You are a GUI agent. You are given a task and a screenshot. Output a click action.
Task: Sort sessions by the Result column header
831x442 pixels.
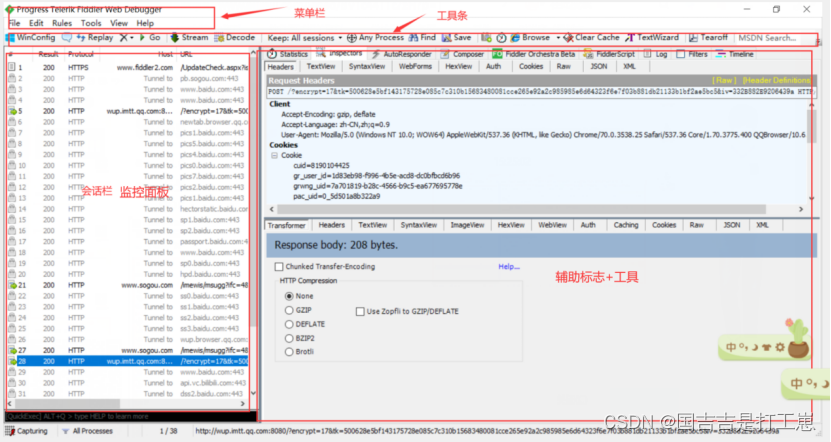click(48, 54)
